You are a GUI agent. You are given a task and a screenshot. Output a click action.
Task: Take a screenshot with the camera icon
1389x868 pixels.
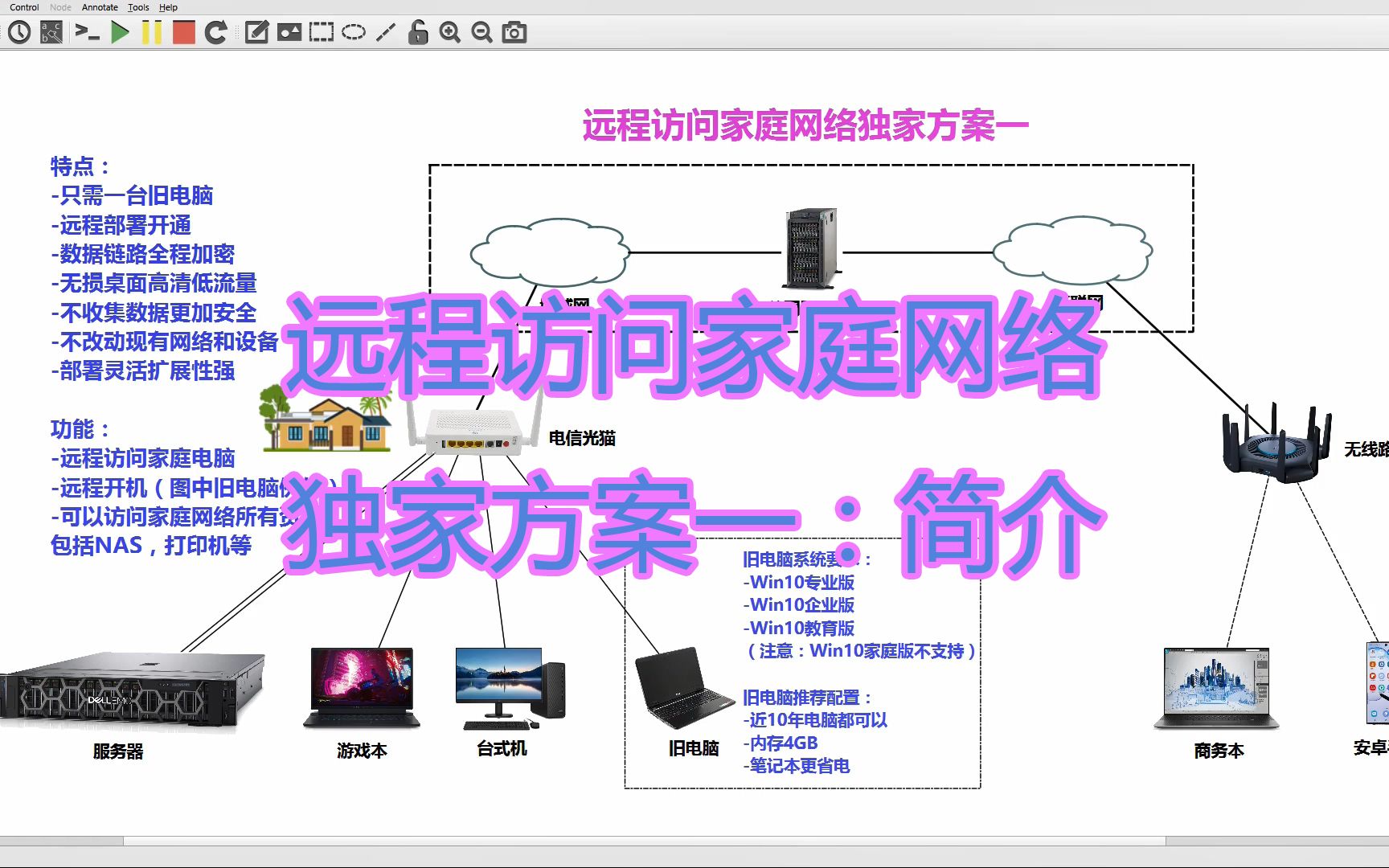coord(514,32)
